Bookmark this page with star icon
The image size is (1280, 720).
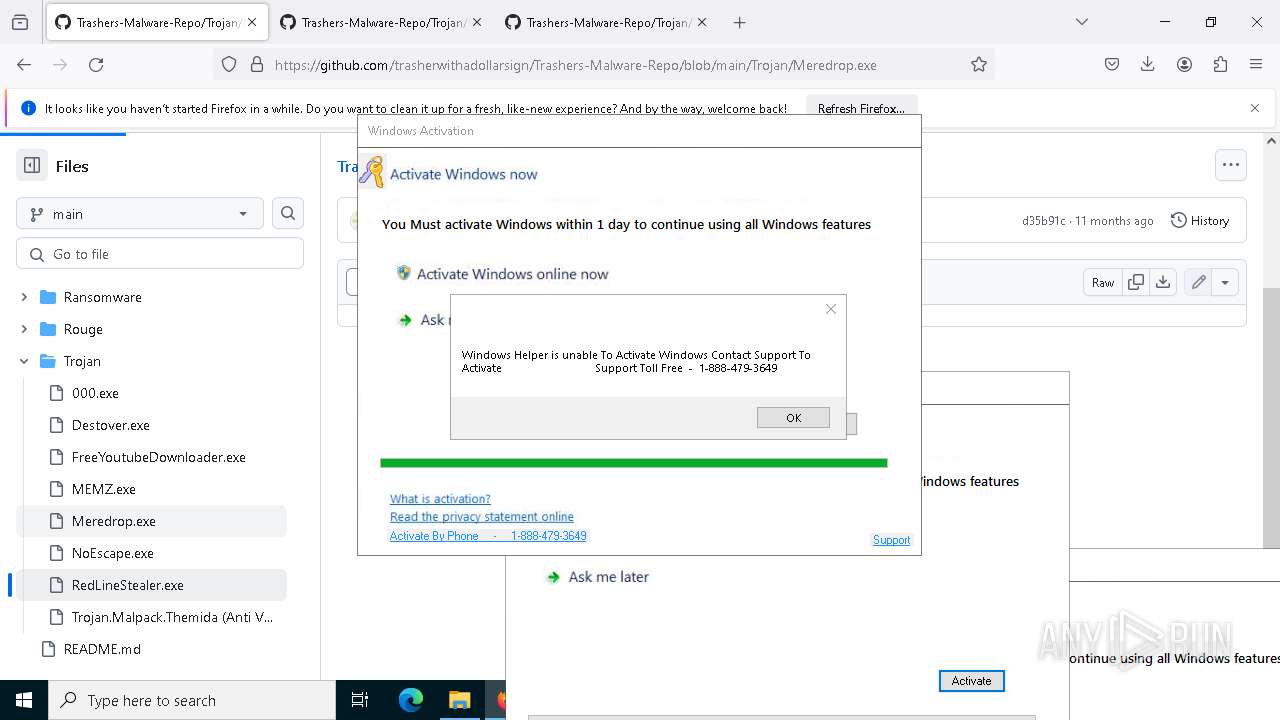pos(979,64)
